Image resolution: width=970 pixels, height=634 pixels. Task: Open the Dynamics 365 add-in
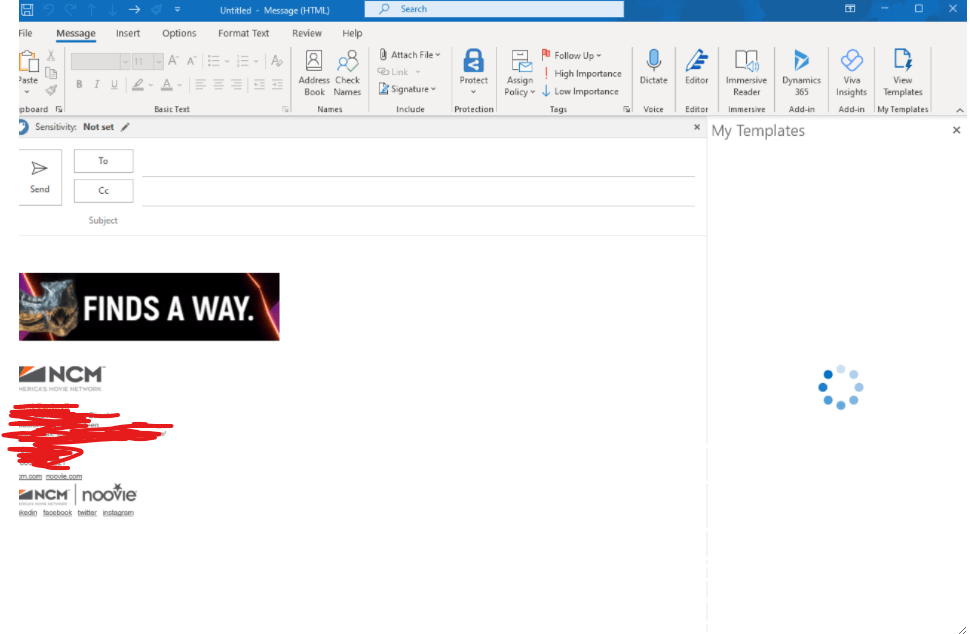[x=801, y=73]
